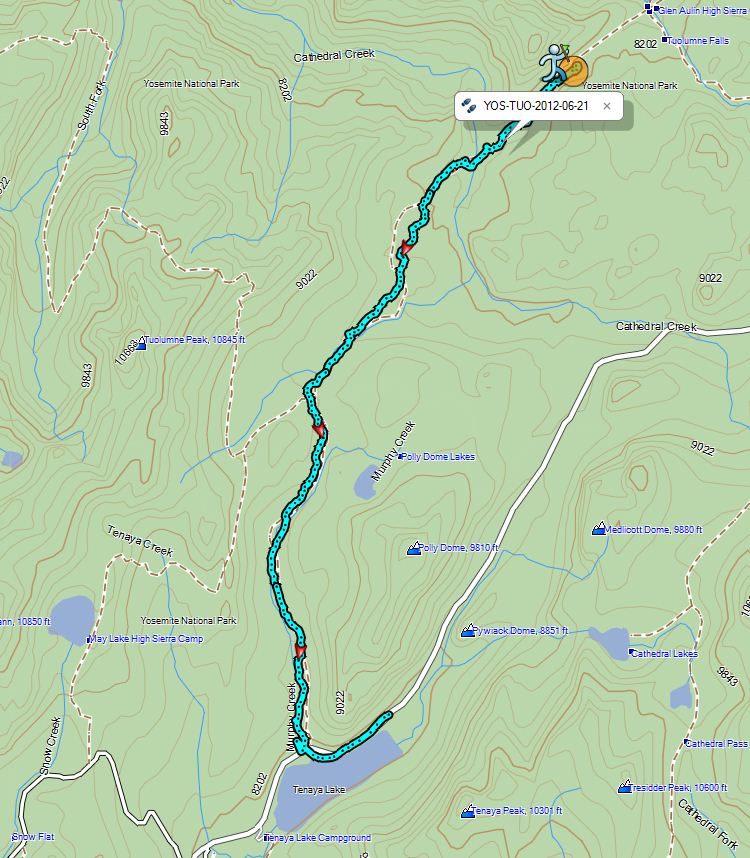Select the Medlicott Dome peak icon
The height and width of the screenshot is (858, 750).
coord(599,529)
